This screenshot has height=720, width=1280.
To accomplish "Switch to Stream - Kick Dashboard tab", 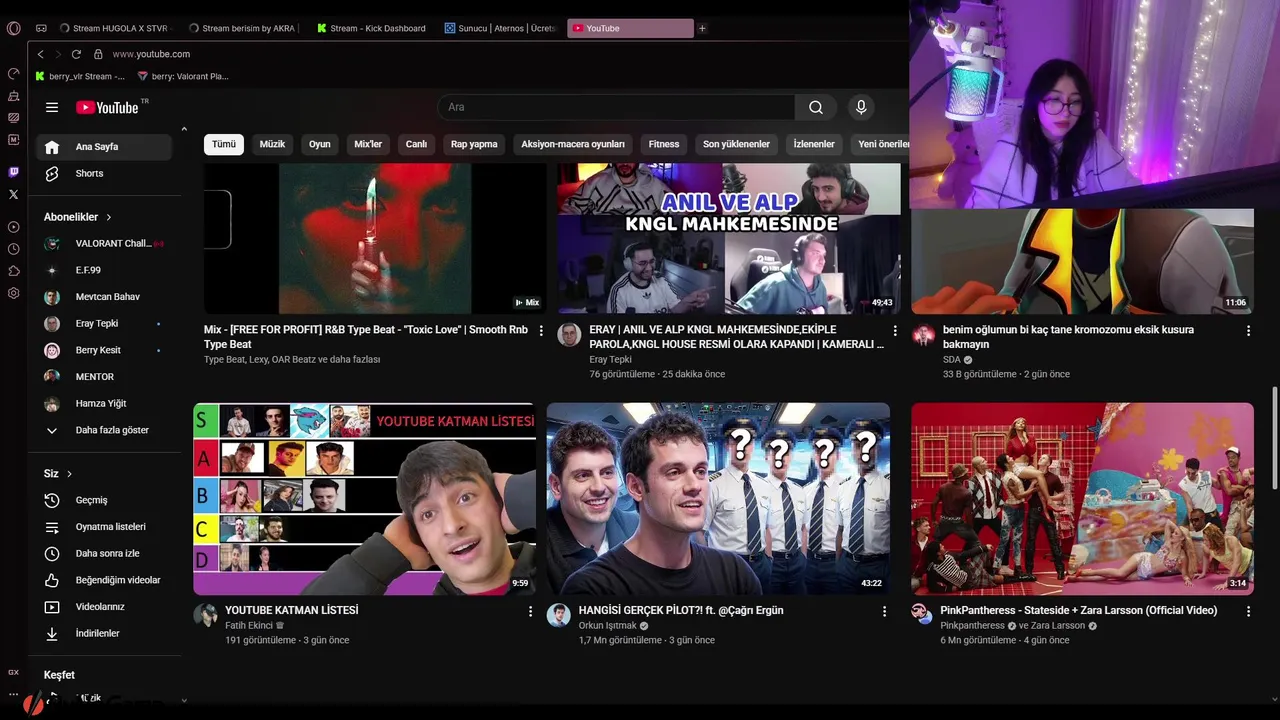I will (x=372, y=28).
